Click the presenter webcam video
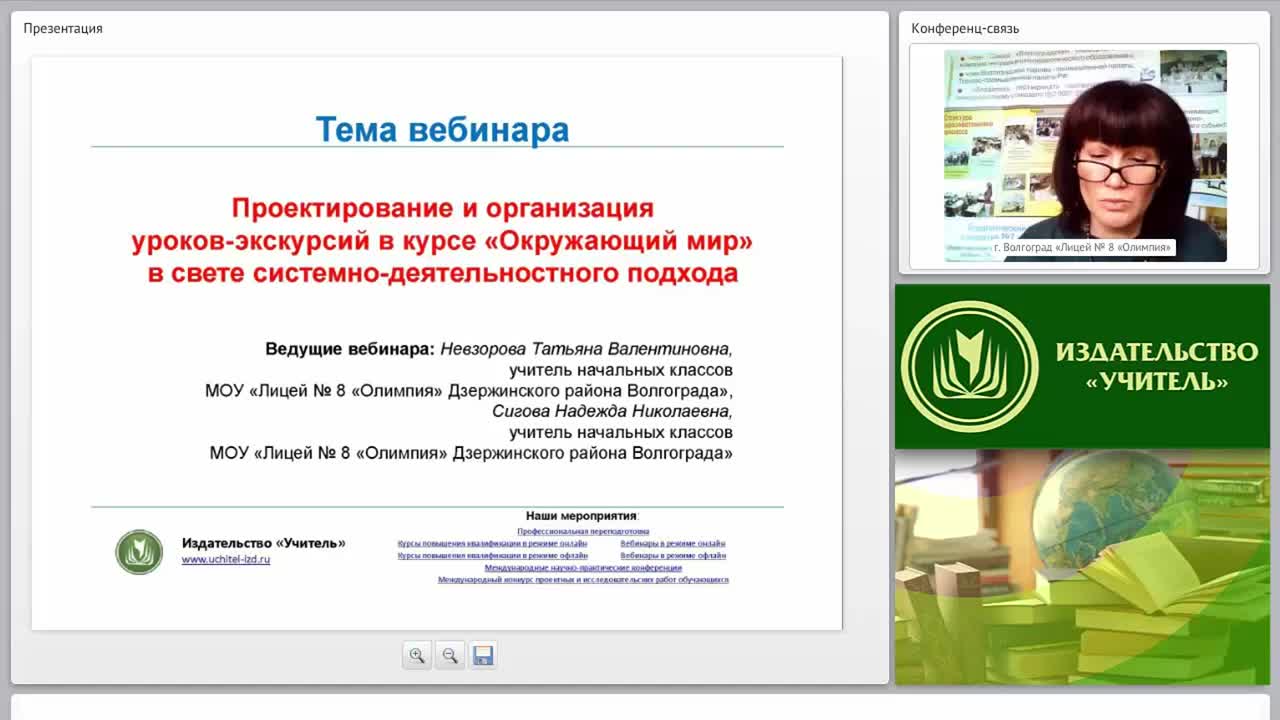This screenshot has width=1280, height=720. pyautogui.click(x=1085, y=156)
